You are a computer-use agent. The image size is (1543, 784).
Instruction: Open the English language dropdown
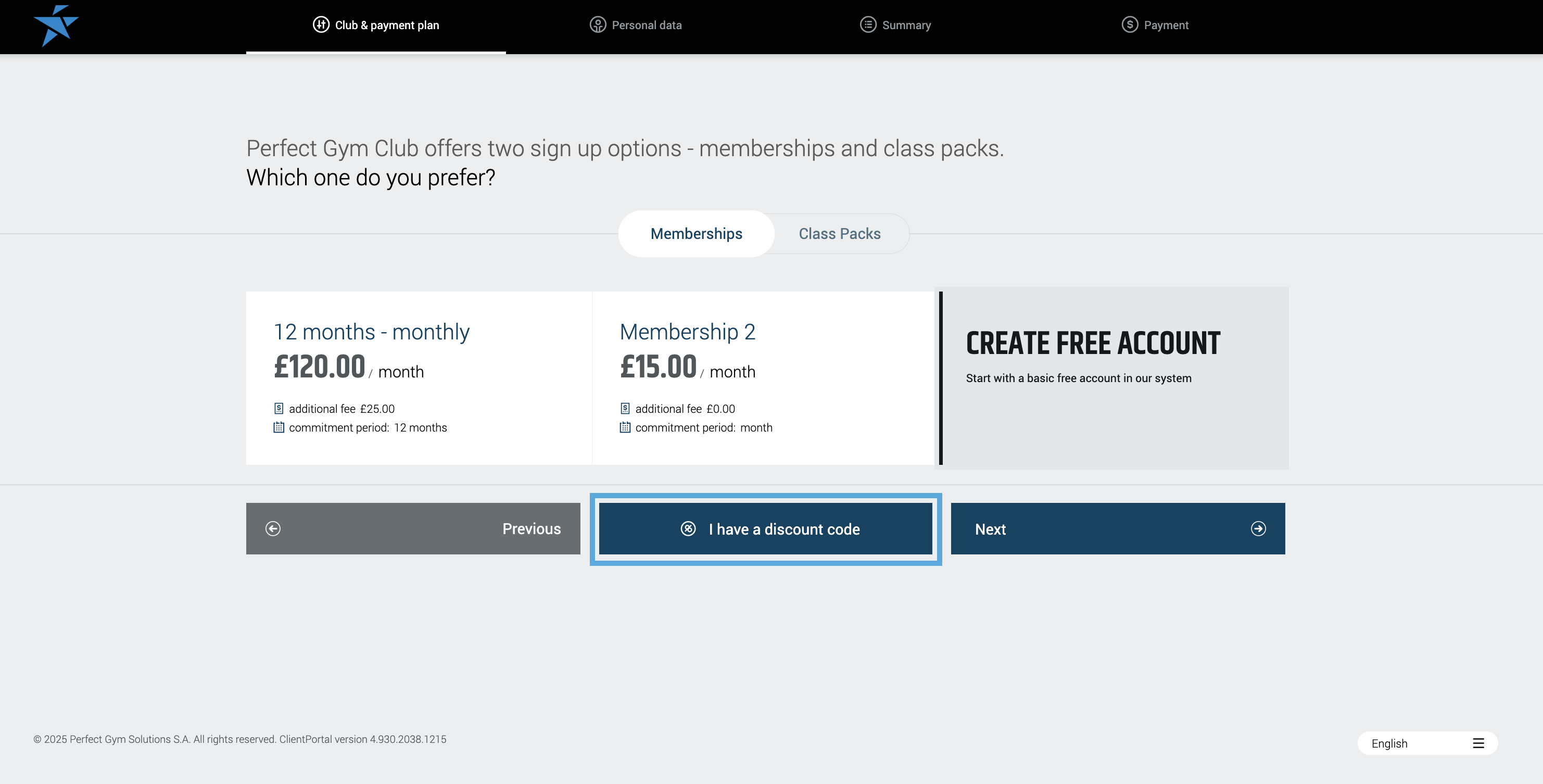(x=1389, y=743)
